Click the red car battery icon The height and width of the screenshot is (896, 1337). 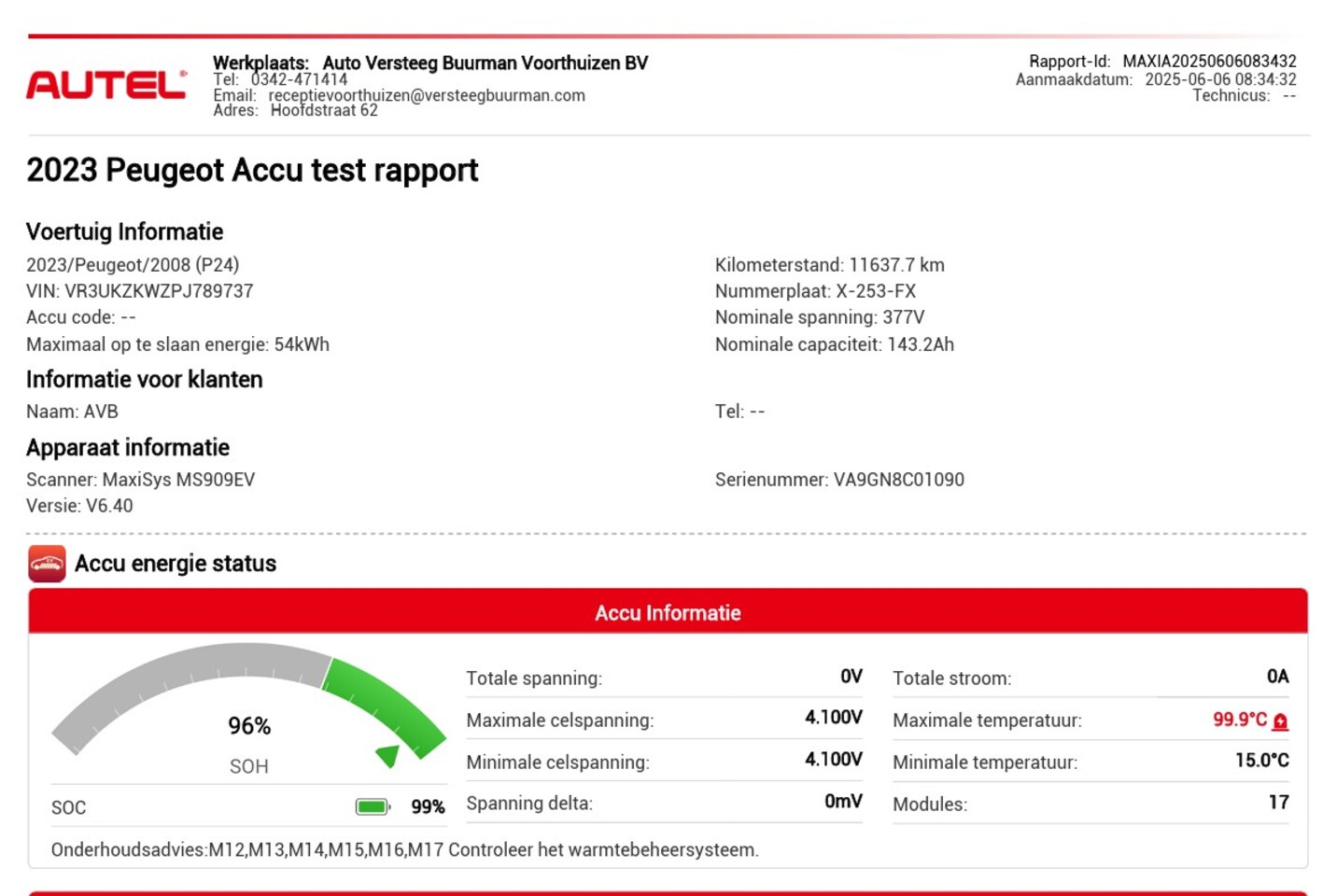(x=47, y=564)
